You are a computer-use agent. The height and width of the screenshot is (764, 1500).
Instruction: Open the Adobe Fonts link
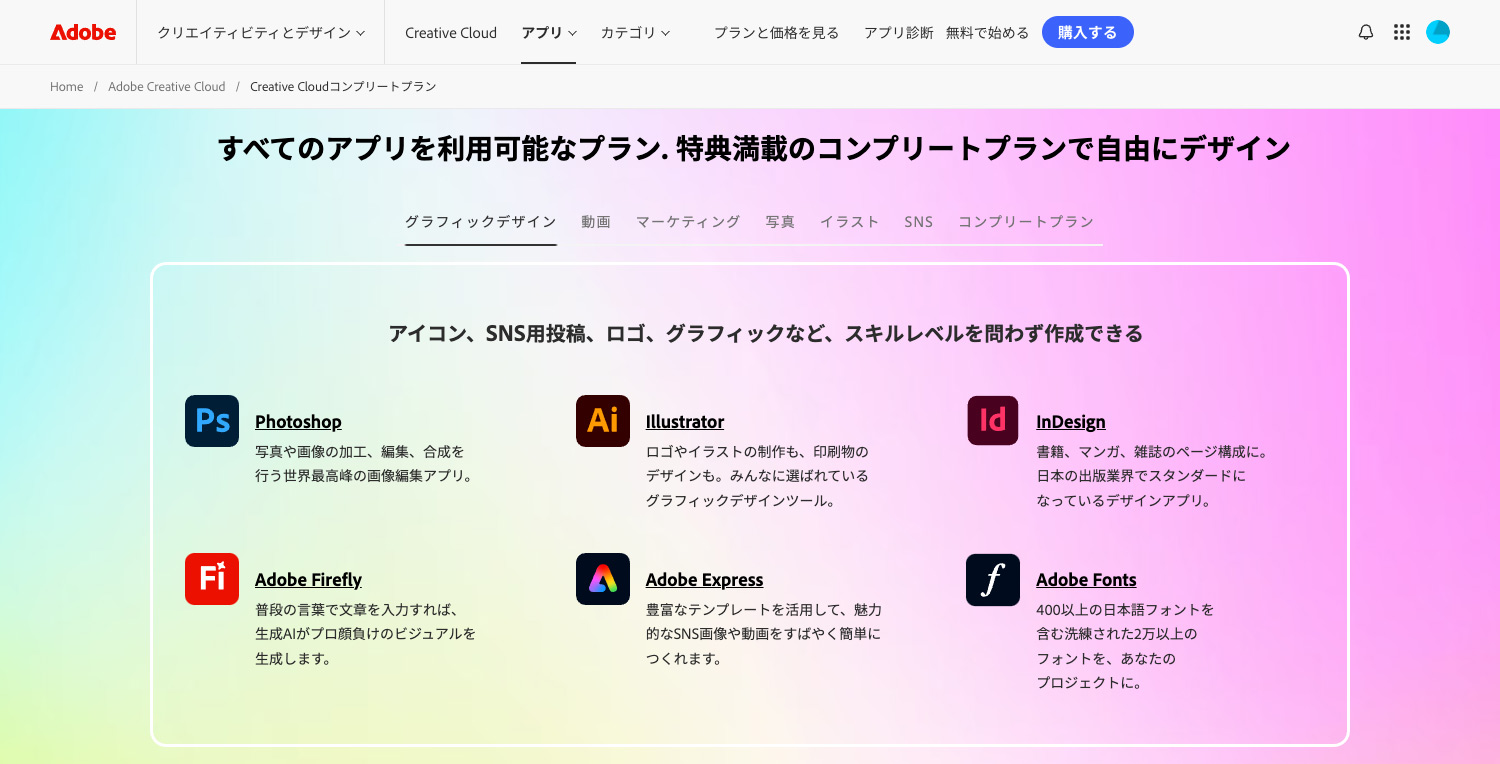pos(1086,580)
